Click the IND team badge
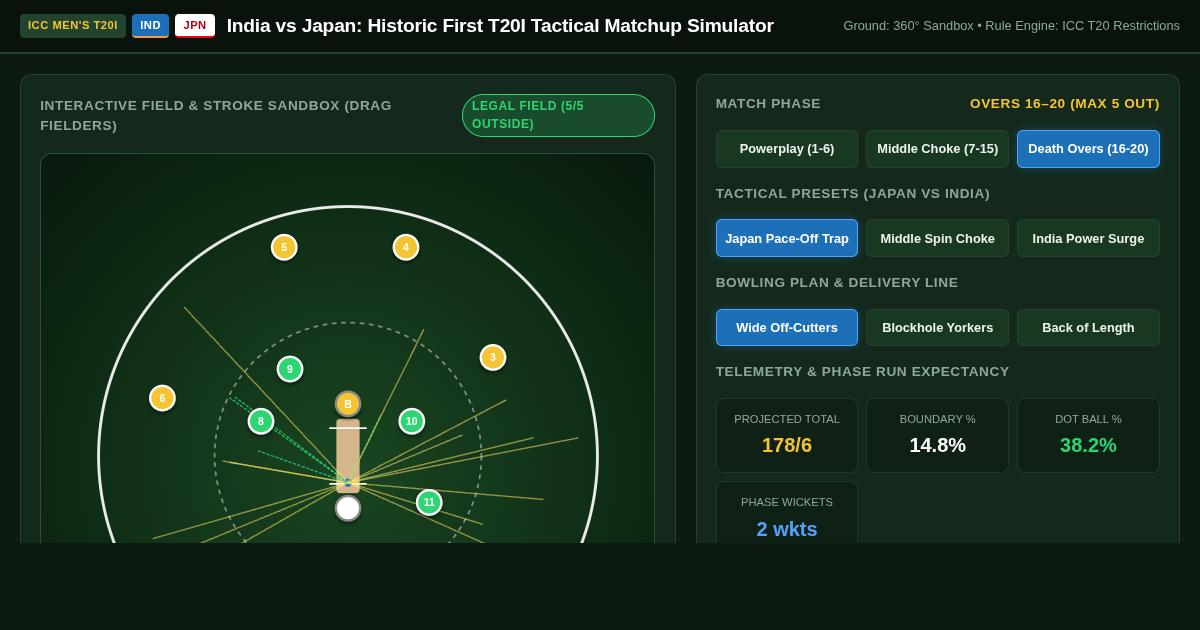 pos(150,26)
